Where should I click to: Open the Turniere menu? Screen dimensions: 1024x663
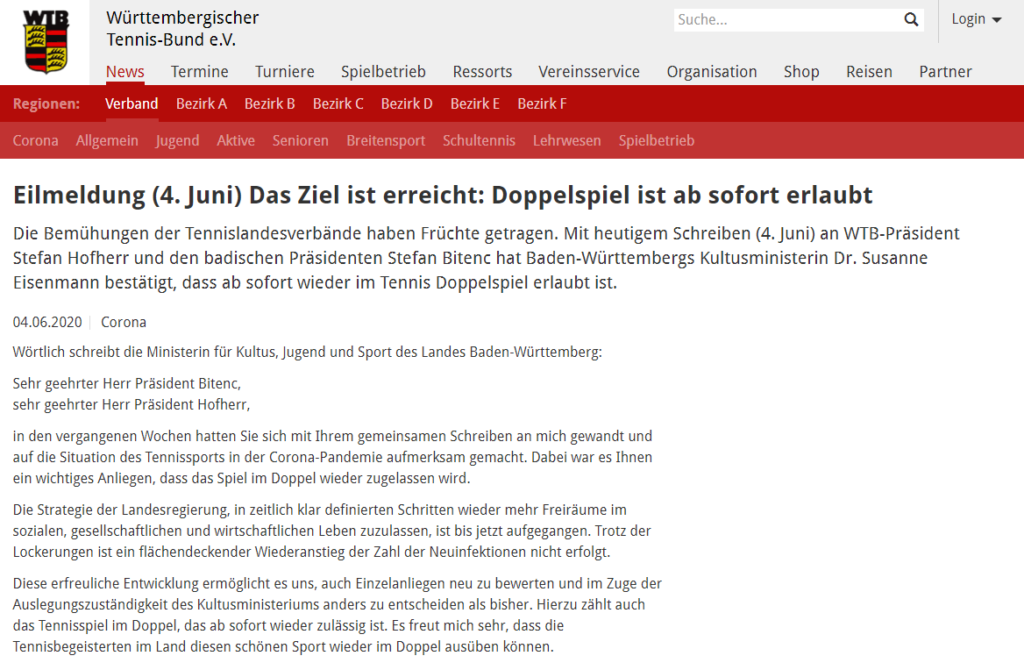tap(285, 71)
